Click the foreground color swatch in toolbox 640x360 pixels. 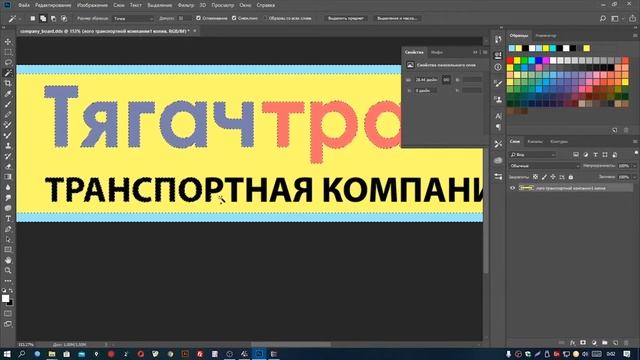tap(5, 298)
